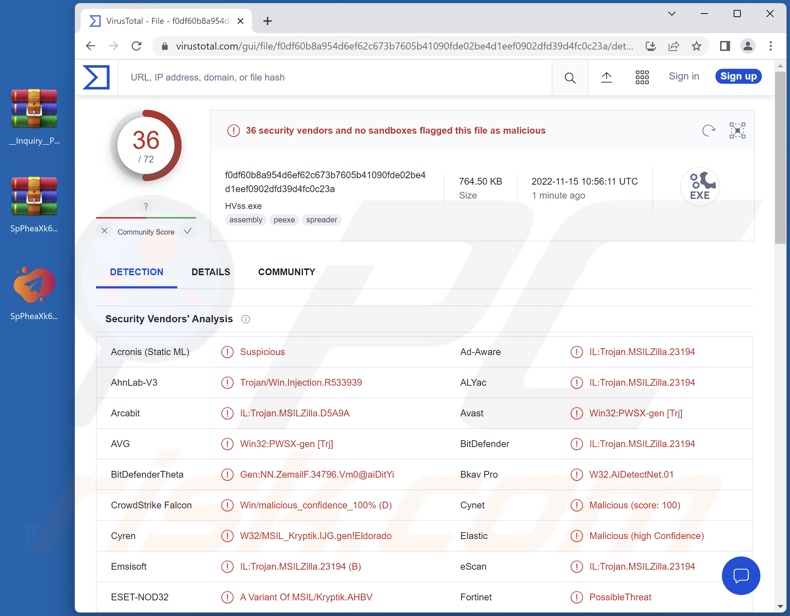The height and width of the screenshot is (616, 790).
Task: Click BitDefenderTheta Gen:NN.ZemsilF result
Action: pos(317,474)
